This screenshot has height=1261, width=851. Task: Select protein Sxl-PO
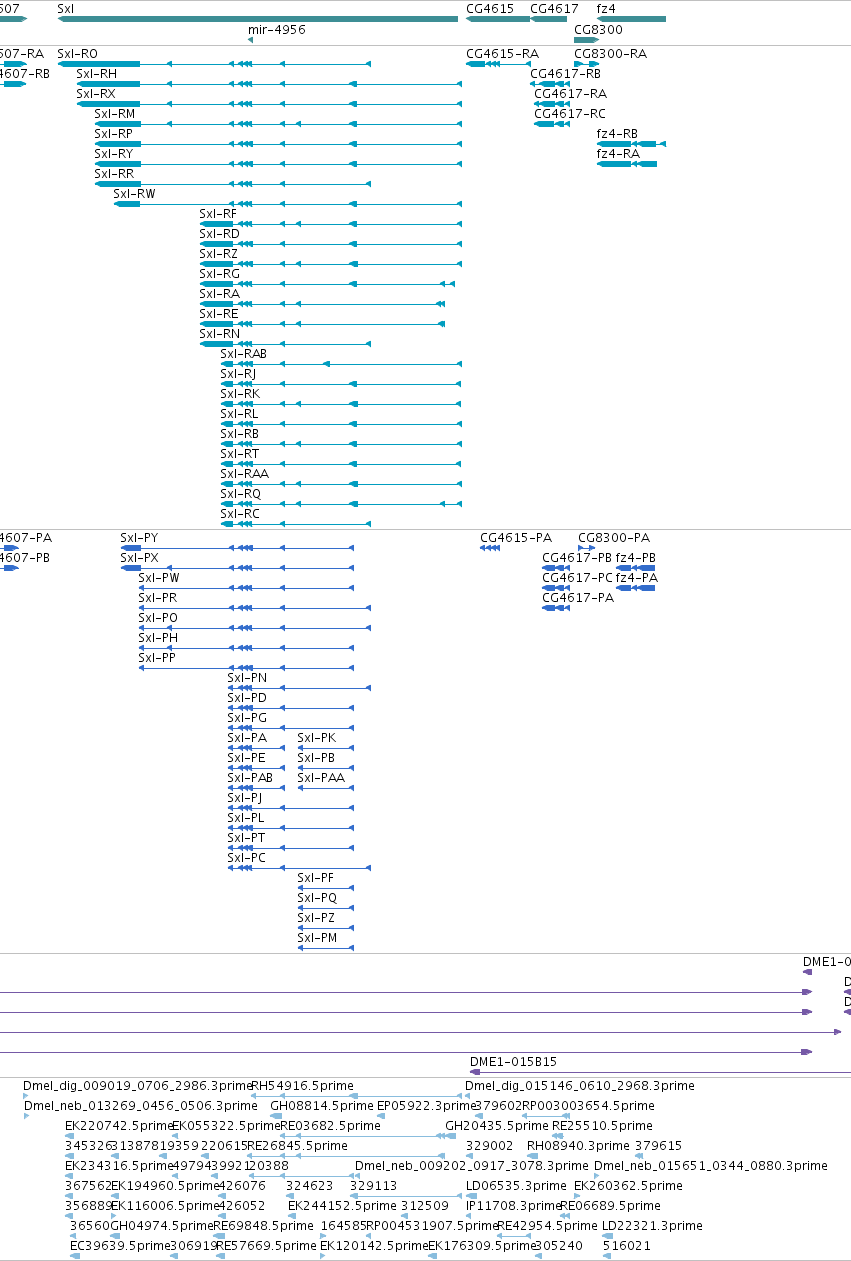click(158, 618)
